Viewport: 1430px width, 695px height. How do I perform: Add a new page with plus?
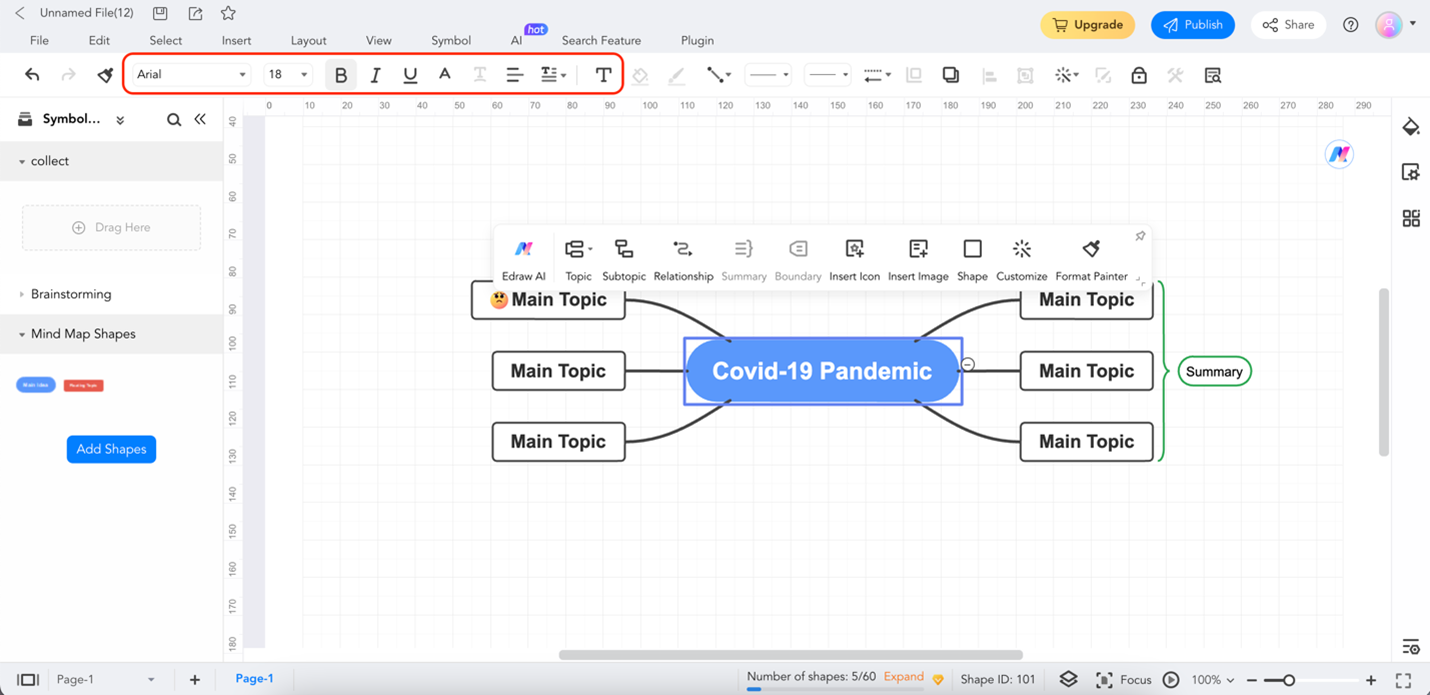point(194,680)
